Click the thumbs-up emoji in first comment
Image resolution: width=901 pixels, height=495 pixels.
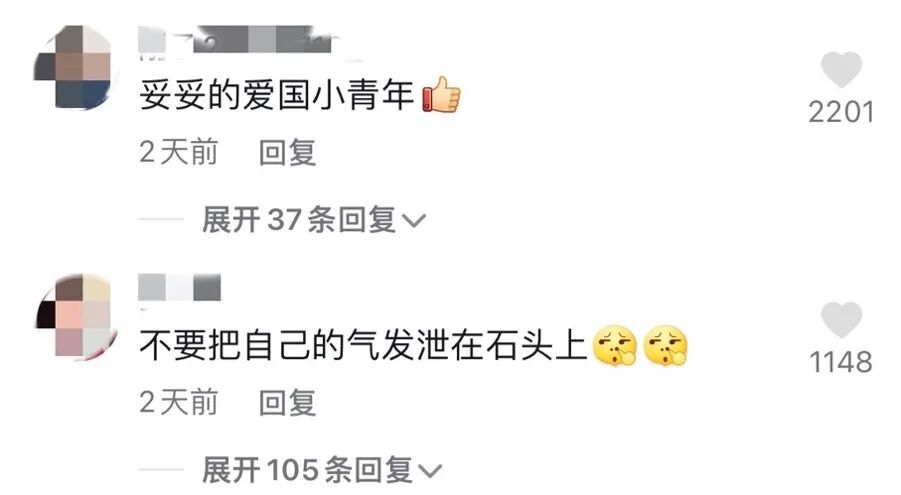[x=441, y=95]
